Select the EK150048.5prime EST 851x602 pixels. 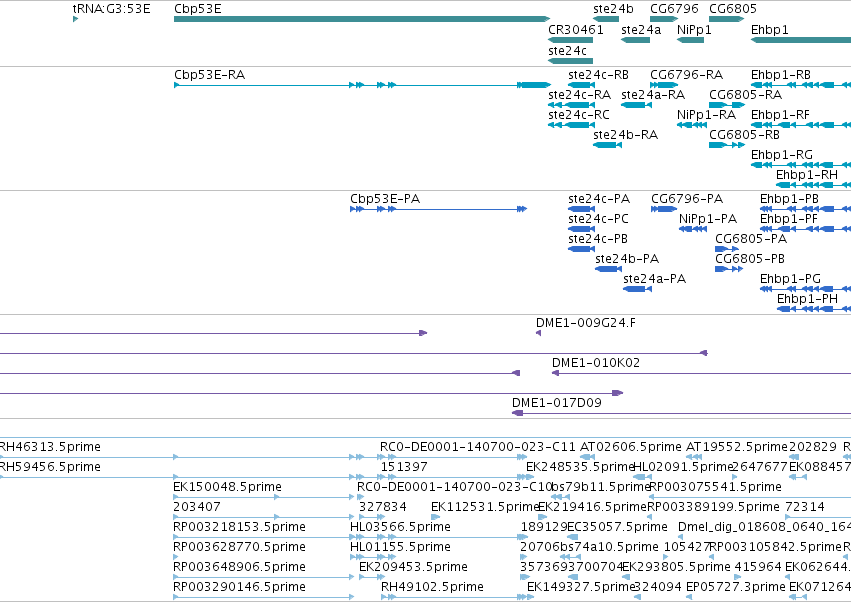(x=263, y=497)
